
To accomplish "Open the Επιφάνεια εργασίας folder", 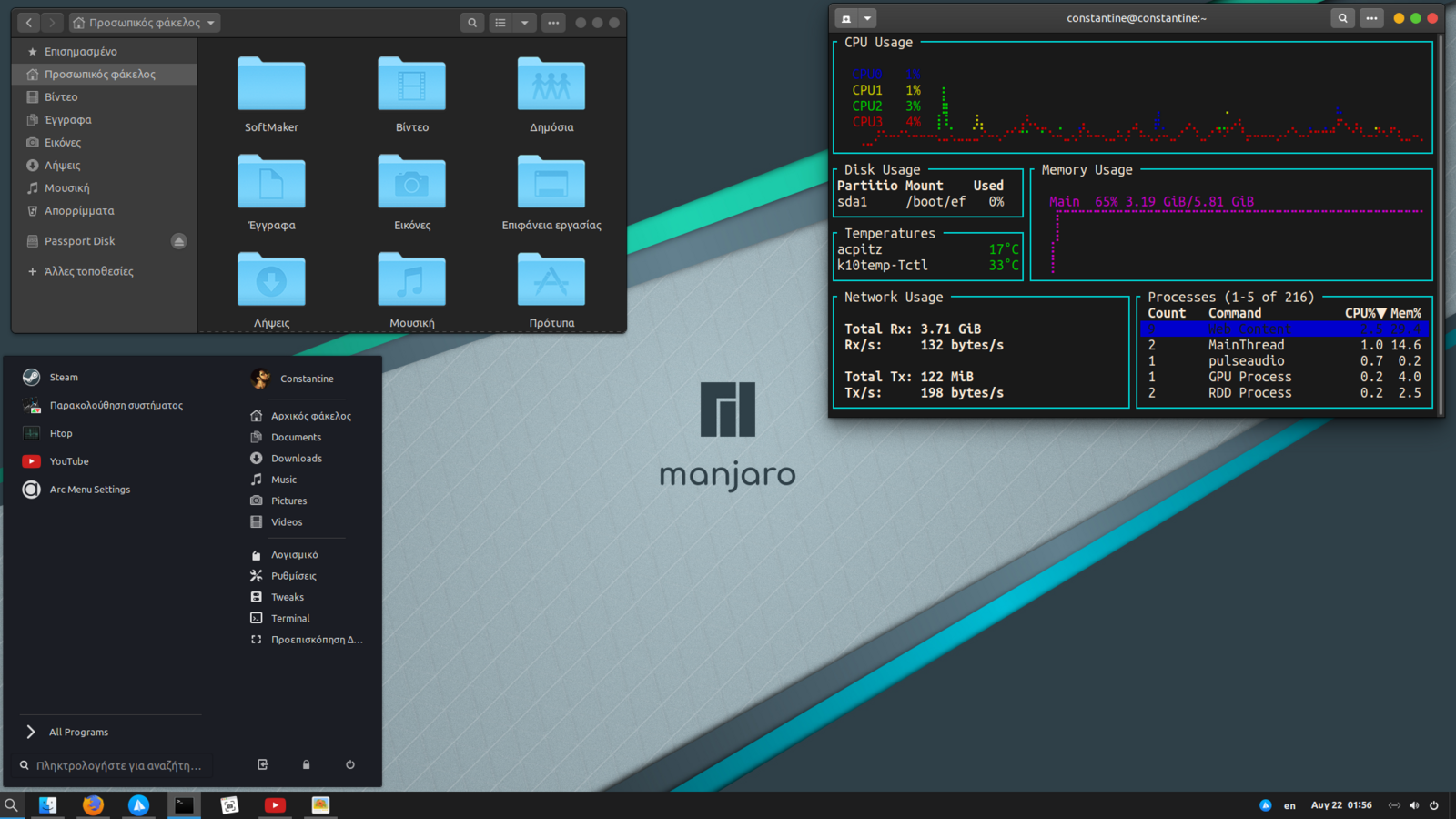I will [x=551, y=182].
